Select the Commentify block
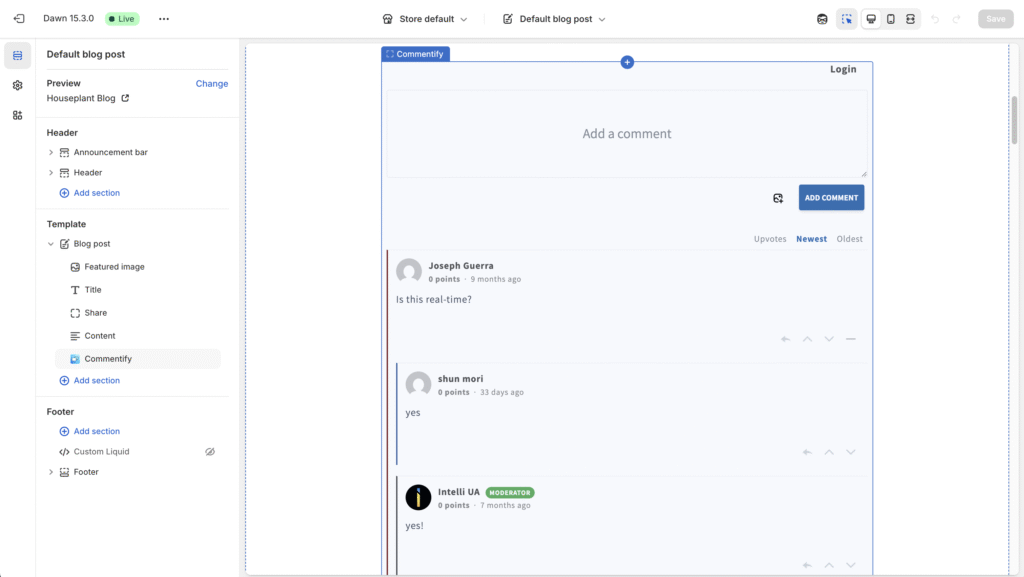 point(138,358)
